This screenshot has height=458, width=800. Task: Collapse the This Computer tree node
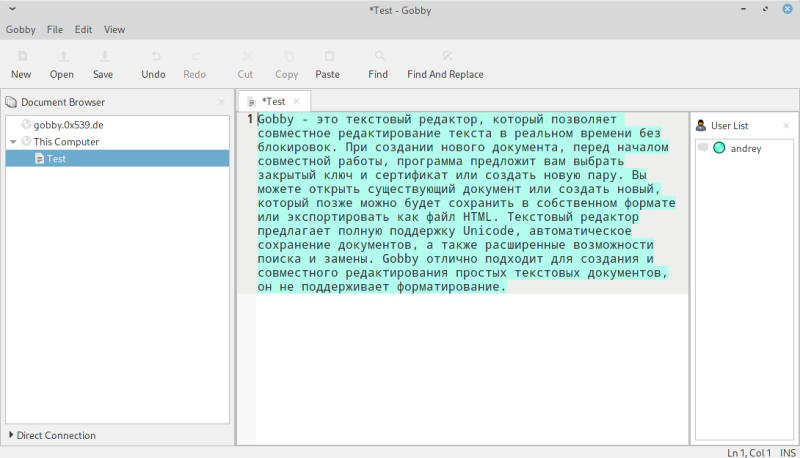[13, 142]
